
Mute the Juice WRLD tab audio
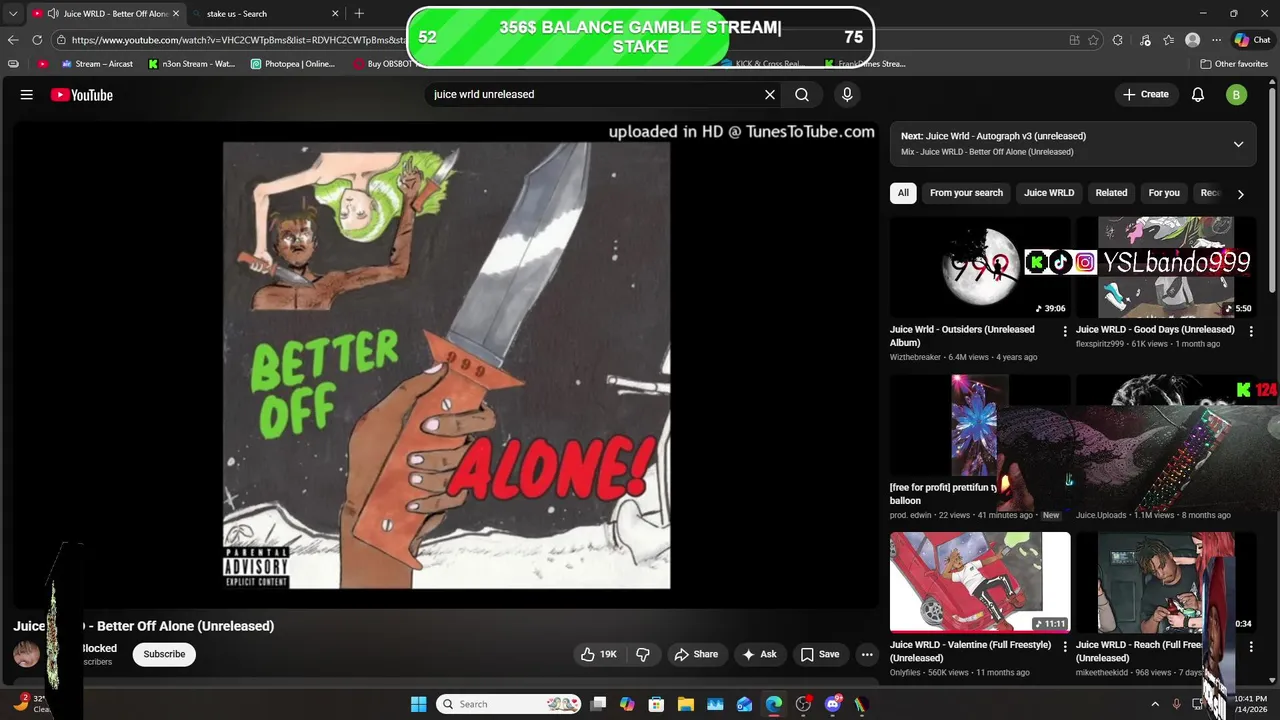(52, 14)
